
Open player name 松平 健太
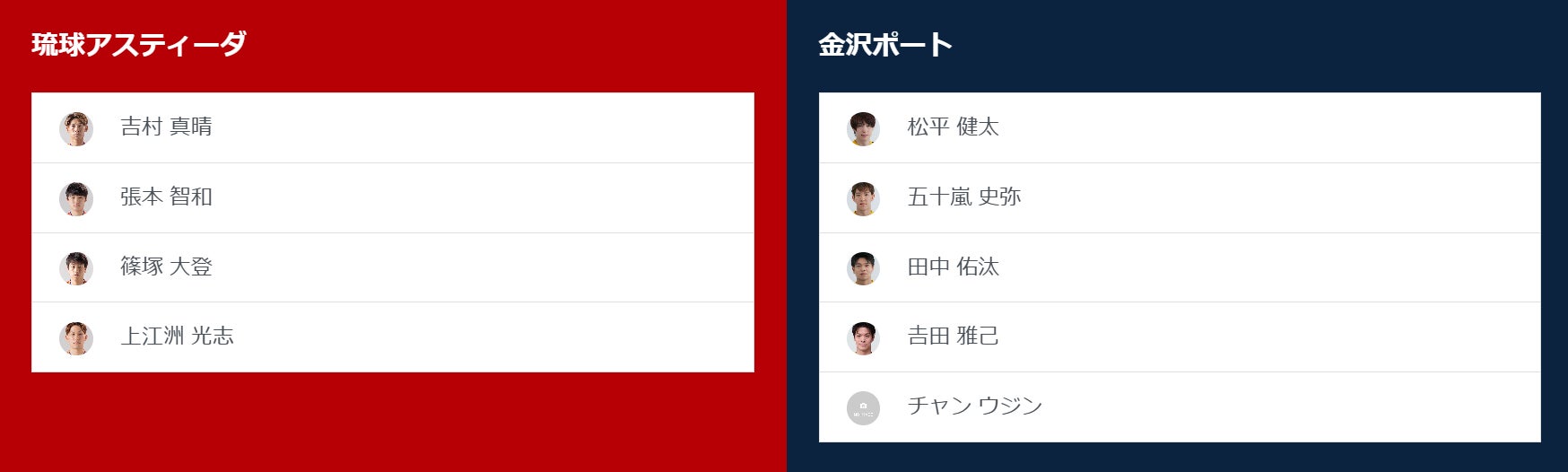[x=953, y=127]
